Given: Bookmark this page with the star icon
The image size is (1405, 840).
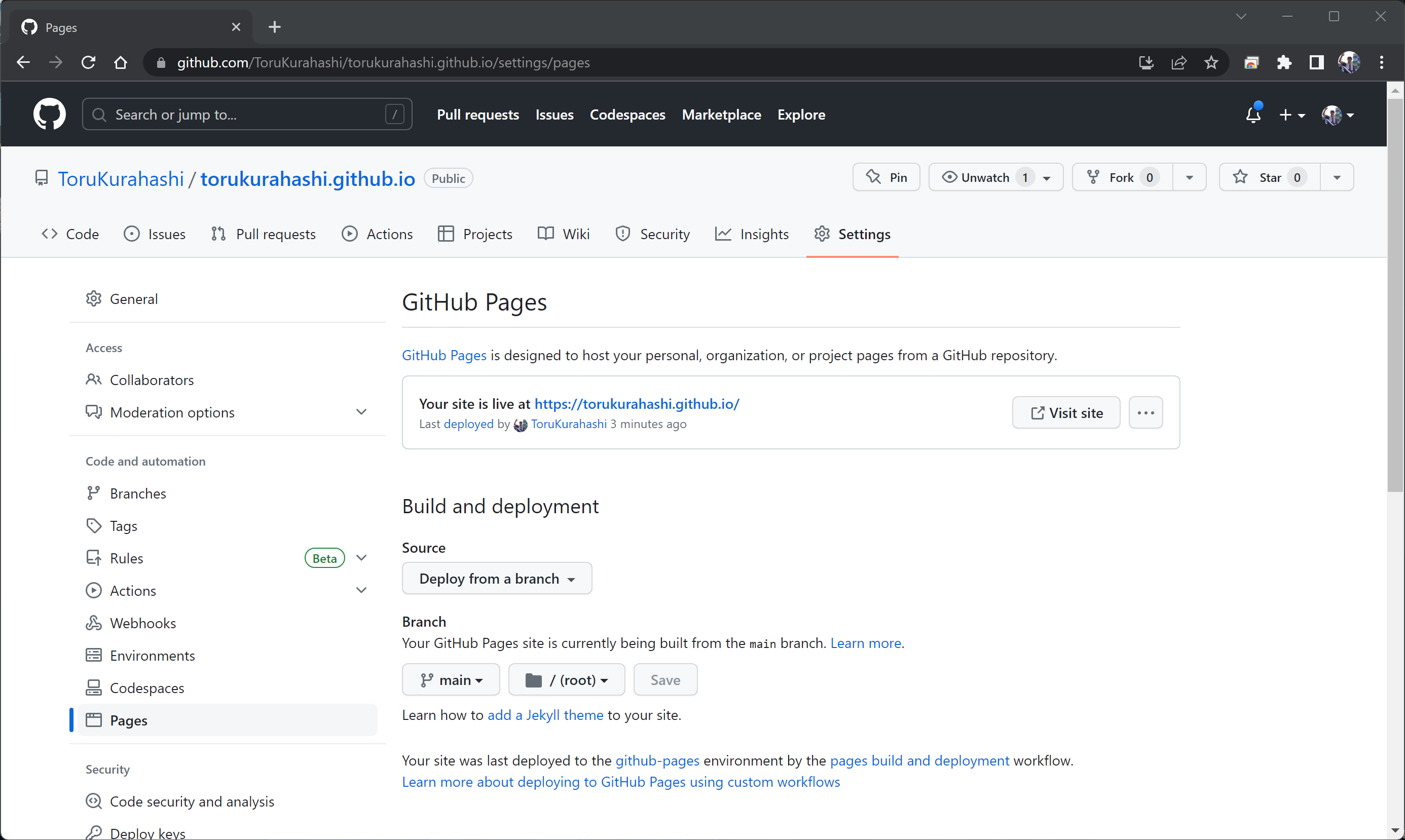Looking at the screenshot, I should (1211, 62).
